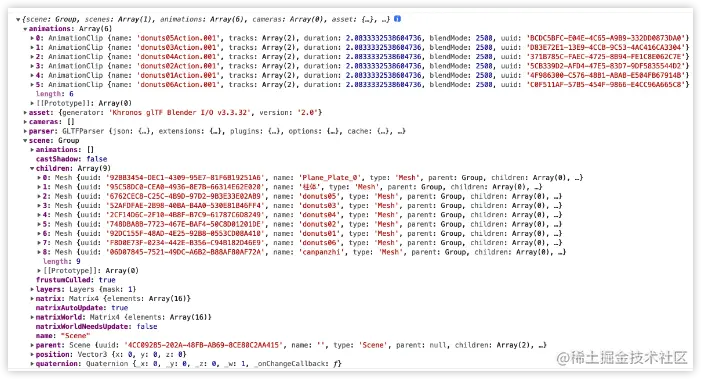Expand the position: Vector3 property
Viewport: 701px width, 379px height.
(x=33, y=354)
